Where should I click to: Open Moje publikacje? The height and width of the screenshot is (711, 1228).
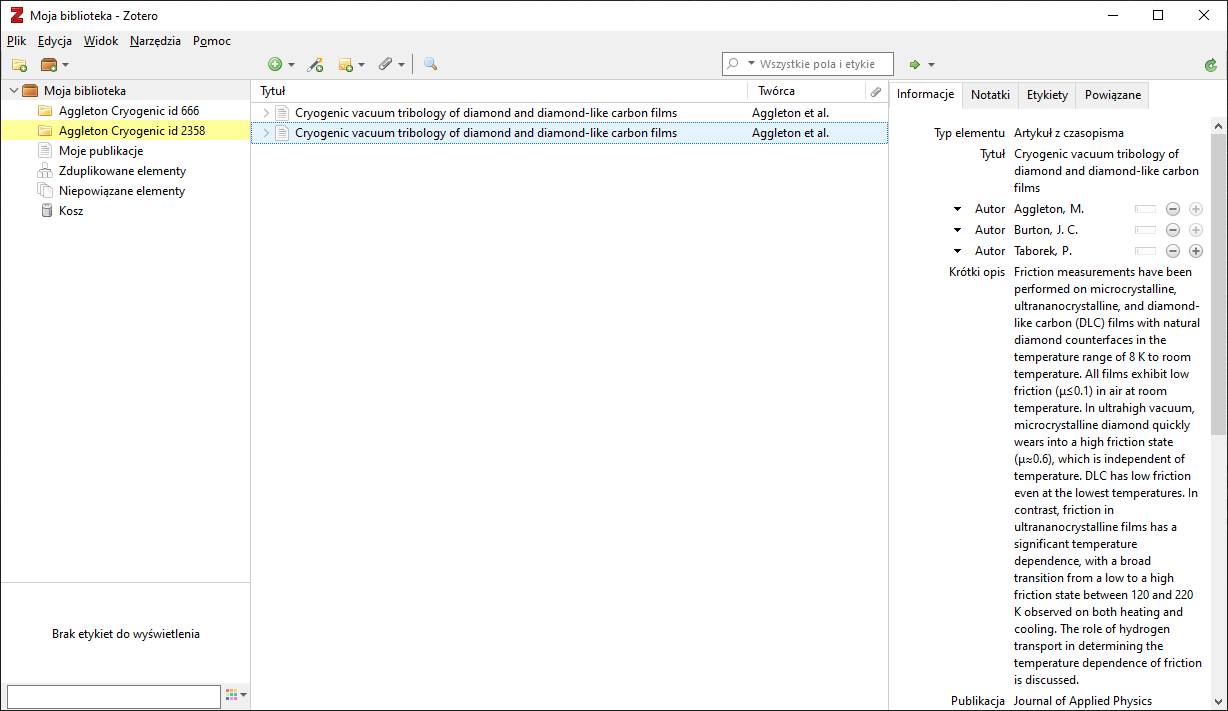click(x=100, y=151)
